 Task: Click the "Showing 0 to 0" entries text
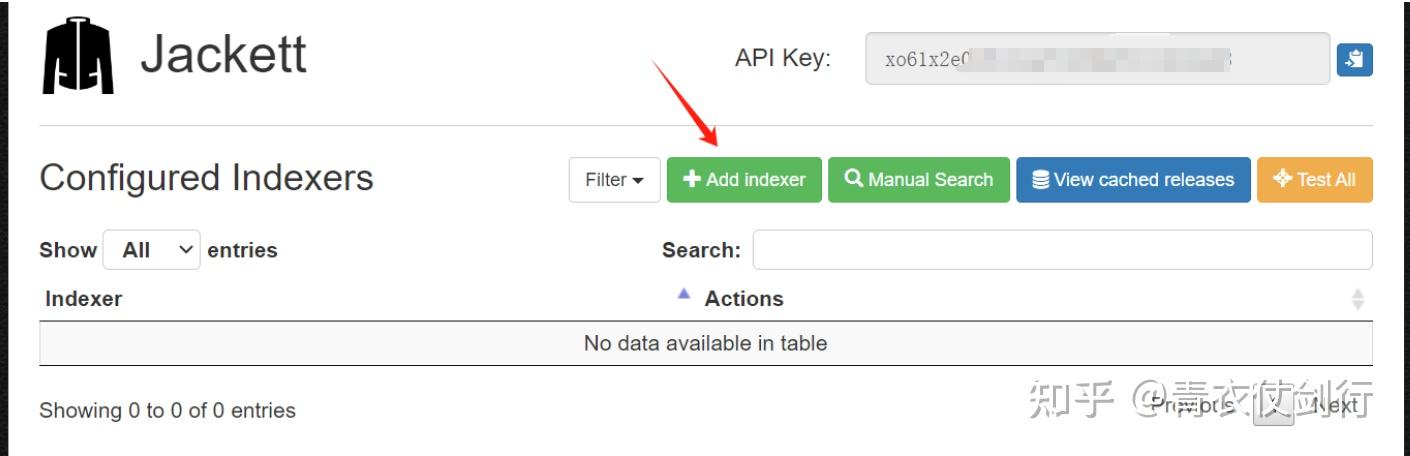167,410
